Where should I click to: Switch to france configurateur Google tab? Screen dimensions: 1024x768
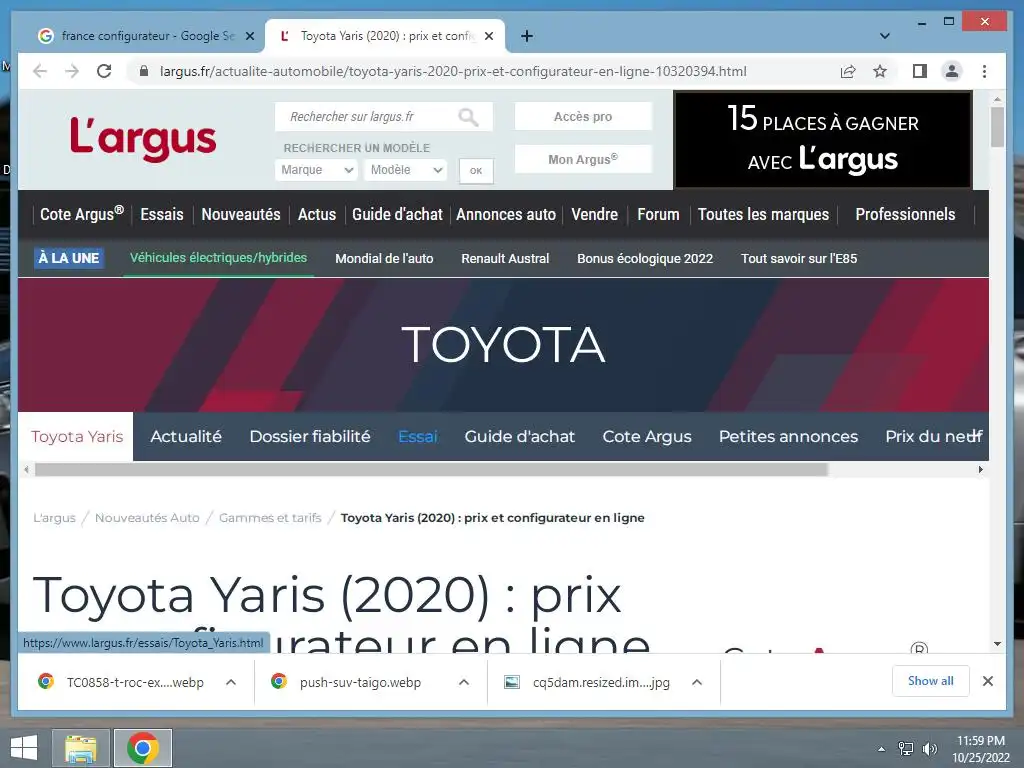pyautogui.click(x=145, y=36)
